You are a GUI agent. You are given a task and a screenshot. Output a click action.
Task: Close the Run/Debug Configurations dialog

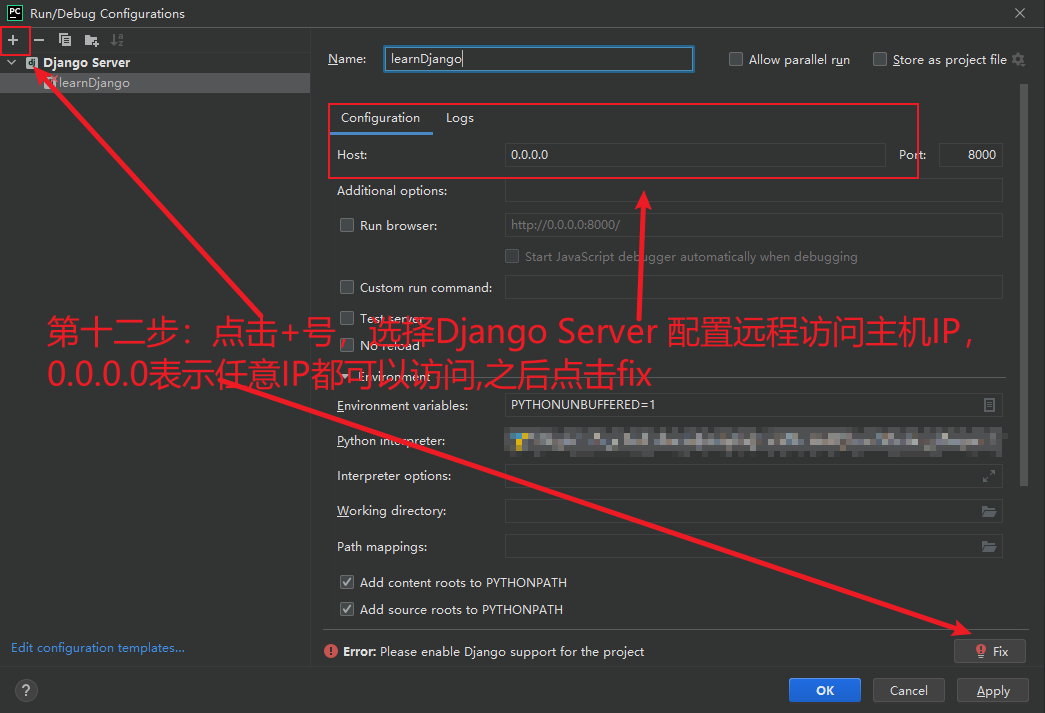[1020, 13]
